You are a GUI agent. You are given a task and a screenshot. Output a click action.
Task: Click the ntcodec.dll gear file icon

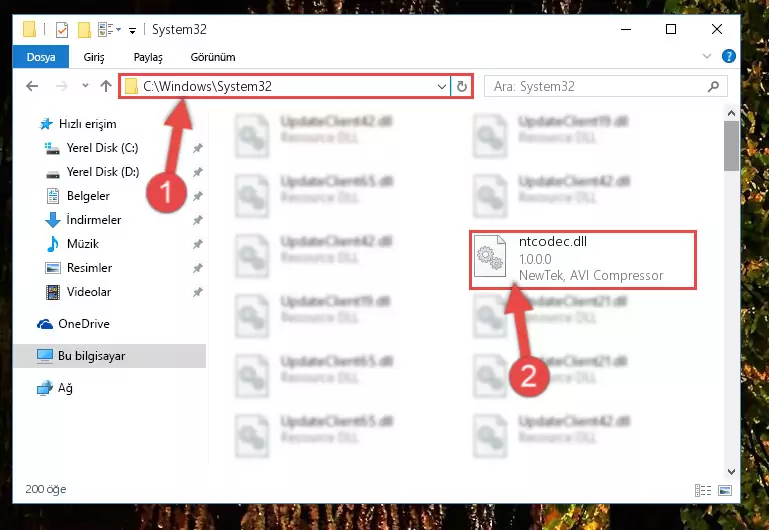tap(490, 256)
